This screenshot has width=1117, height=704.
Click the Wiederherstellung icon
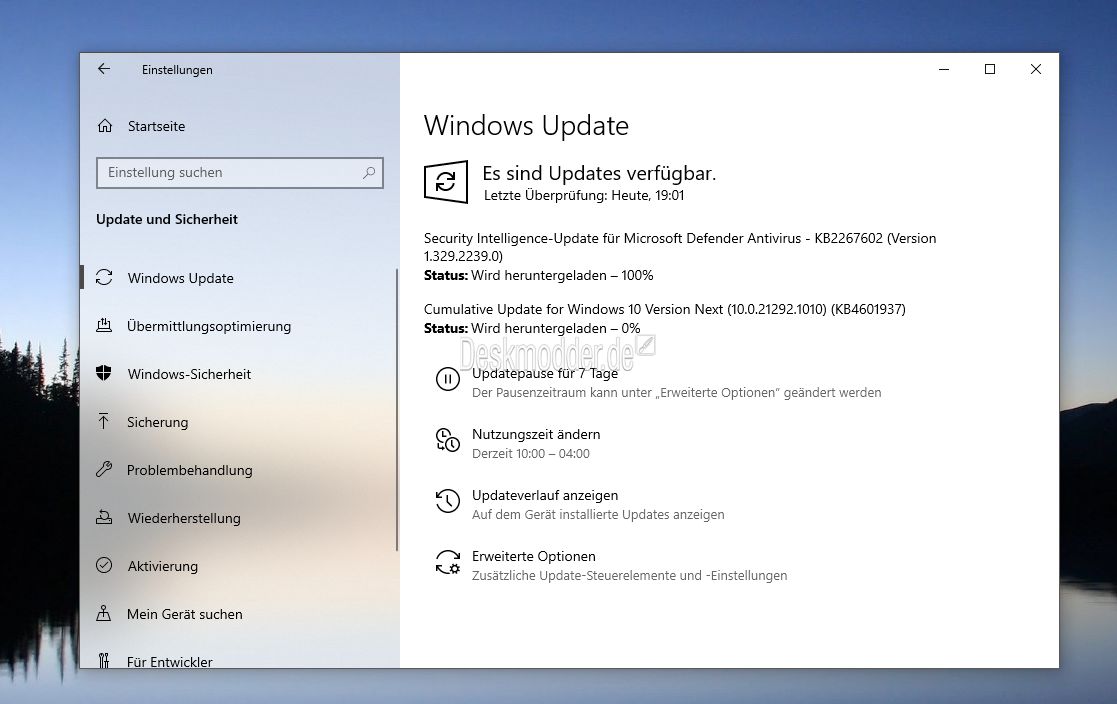[104, 517]
